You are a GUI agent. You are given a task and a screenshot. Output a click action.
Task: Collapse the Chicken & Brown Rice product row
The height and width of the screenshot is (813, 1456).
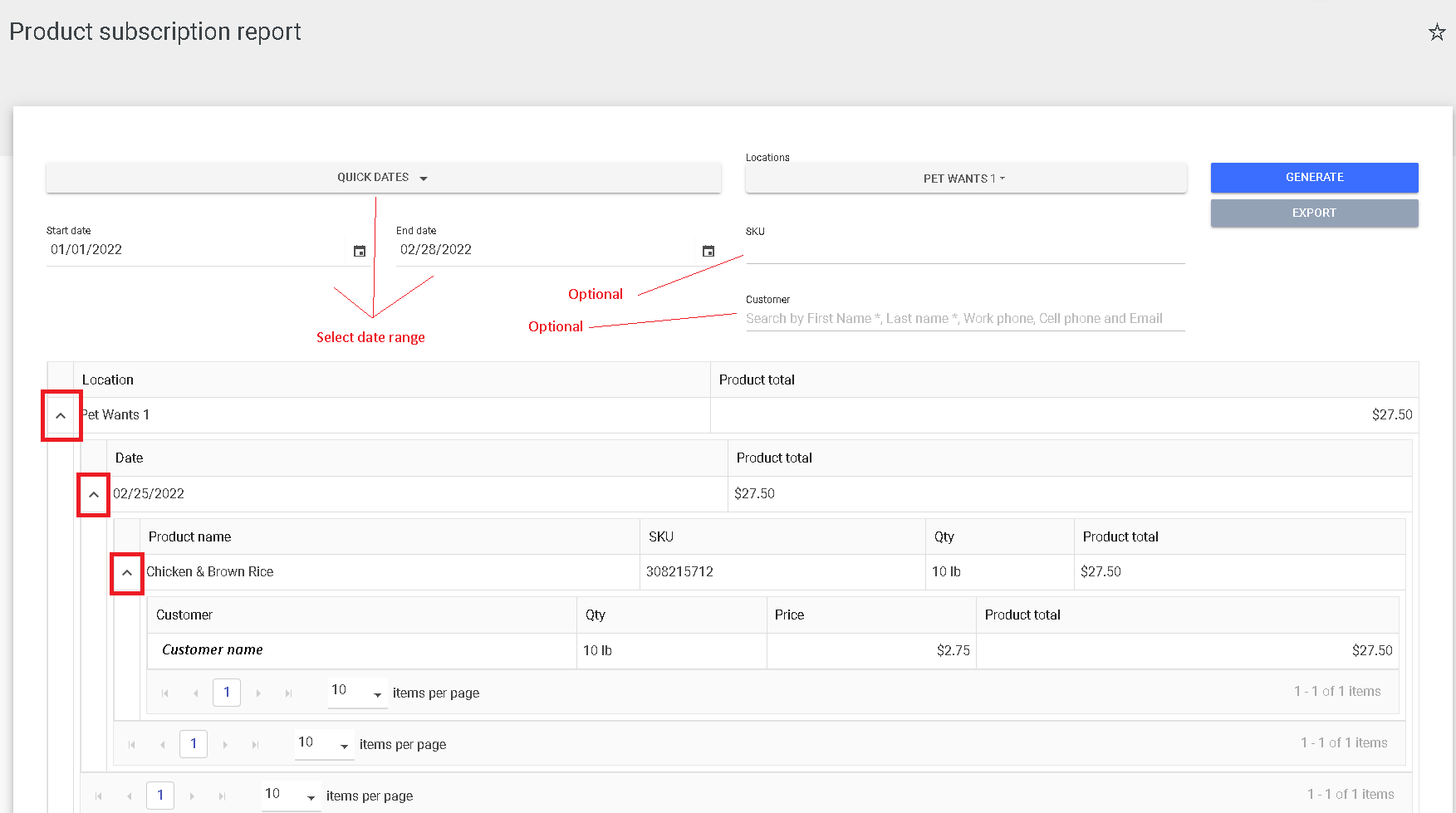click(x=126, y=572)
